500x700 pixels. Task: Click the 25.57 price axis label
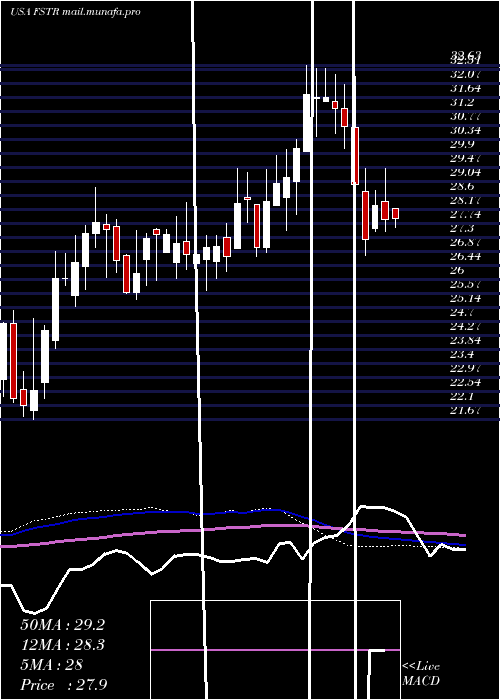click(465, 284)
